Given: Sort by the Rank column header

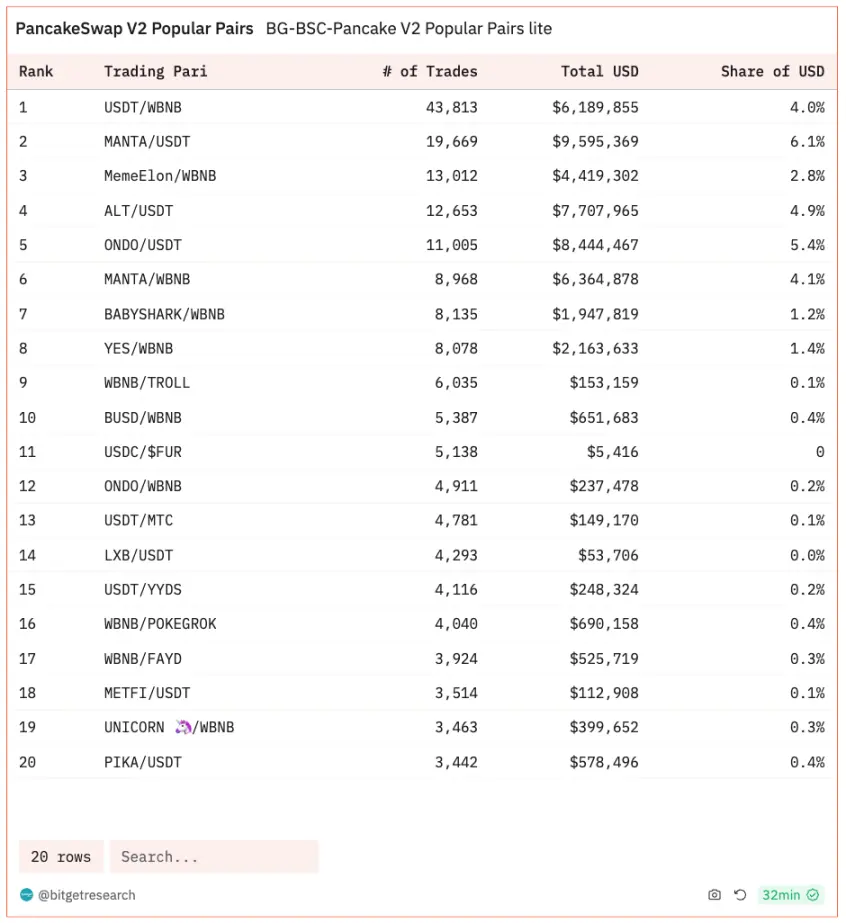Looking at the screenshot, I should [x=36, y=71].
